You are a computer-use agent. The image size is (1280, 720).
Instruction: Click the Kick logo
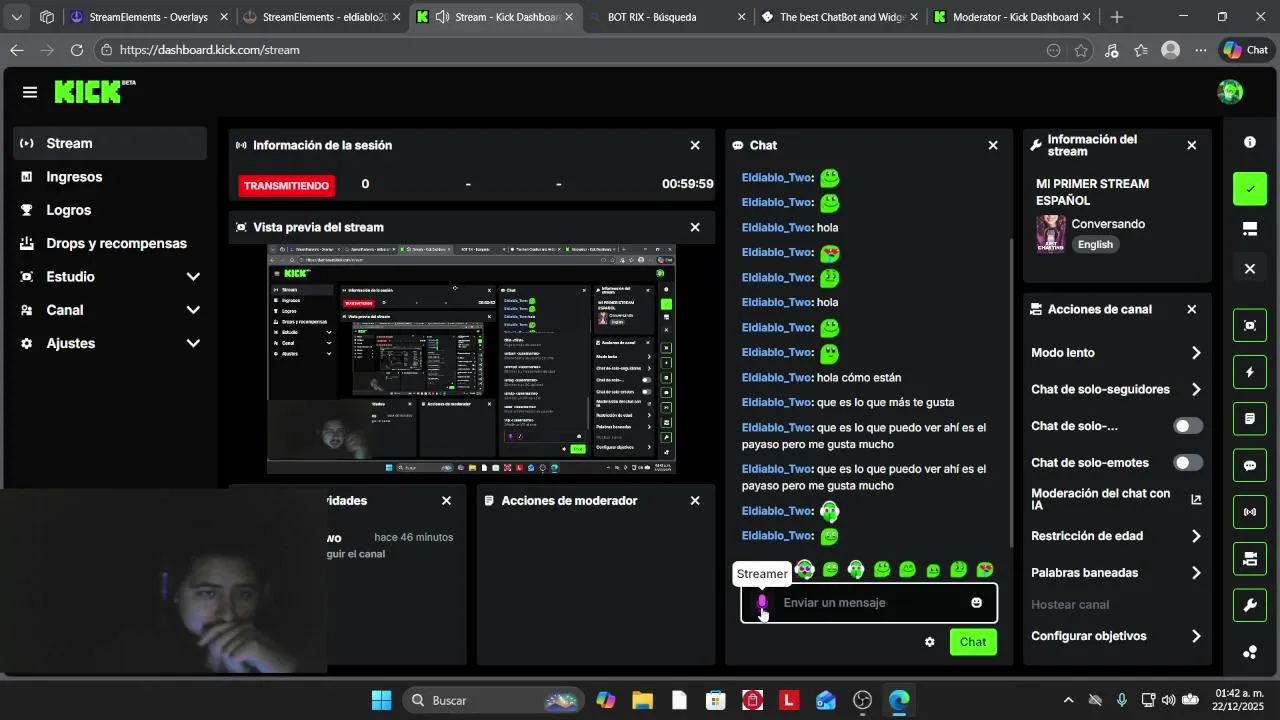point(94,92)
